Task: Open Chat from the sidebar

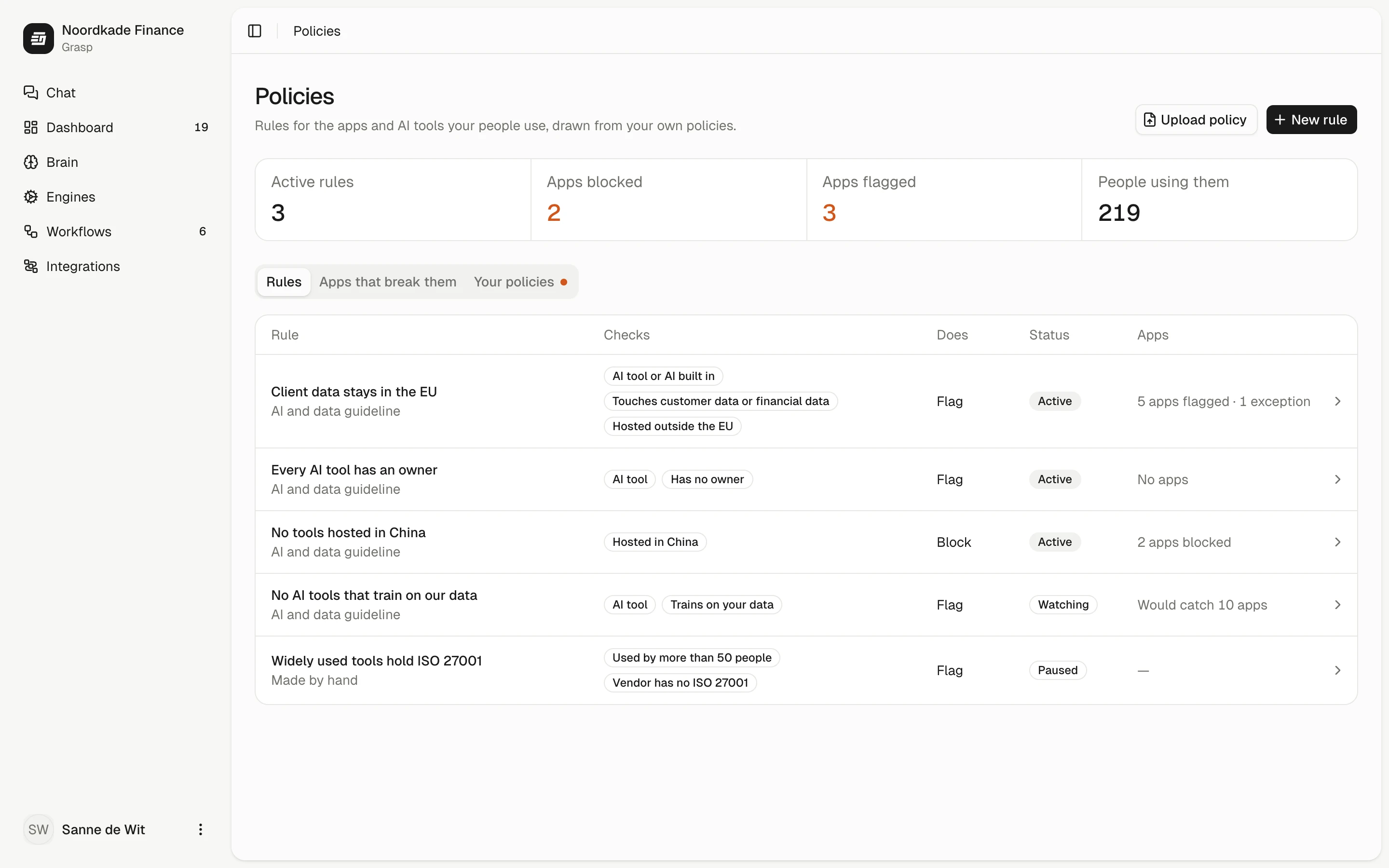Action: 115,93
